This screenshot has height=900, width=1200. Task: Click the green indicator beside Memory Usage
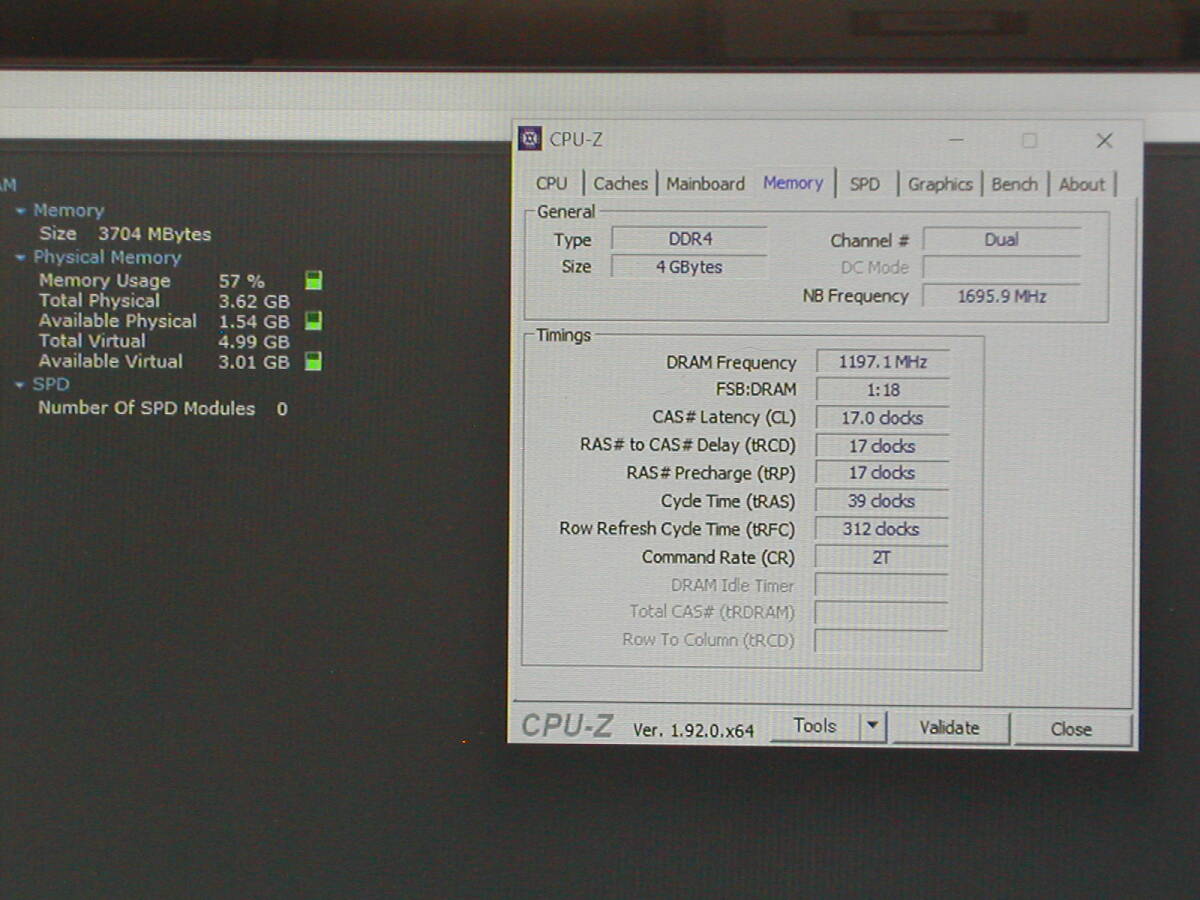[x=313, y=281]
